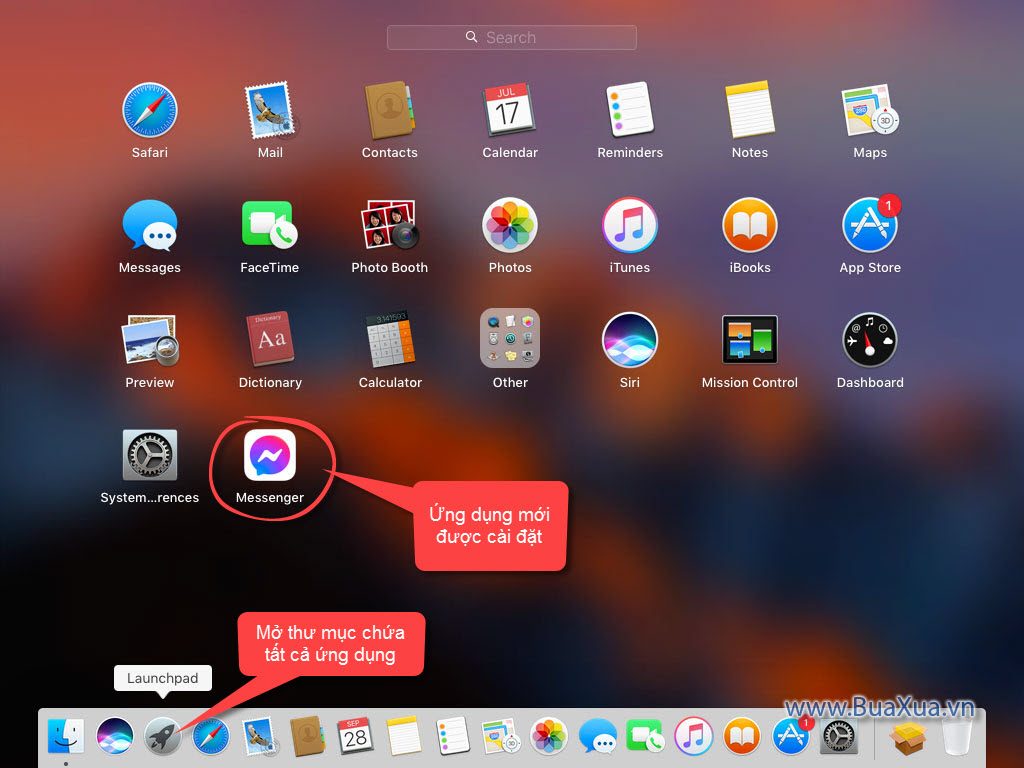Screen dimensions: 1024x768
Task: Launch Maps from the Launchpad grid
Action: [x=870, y=110]
